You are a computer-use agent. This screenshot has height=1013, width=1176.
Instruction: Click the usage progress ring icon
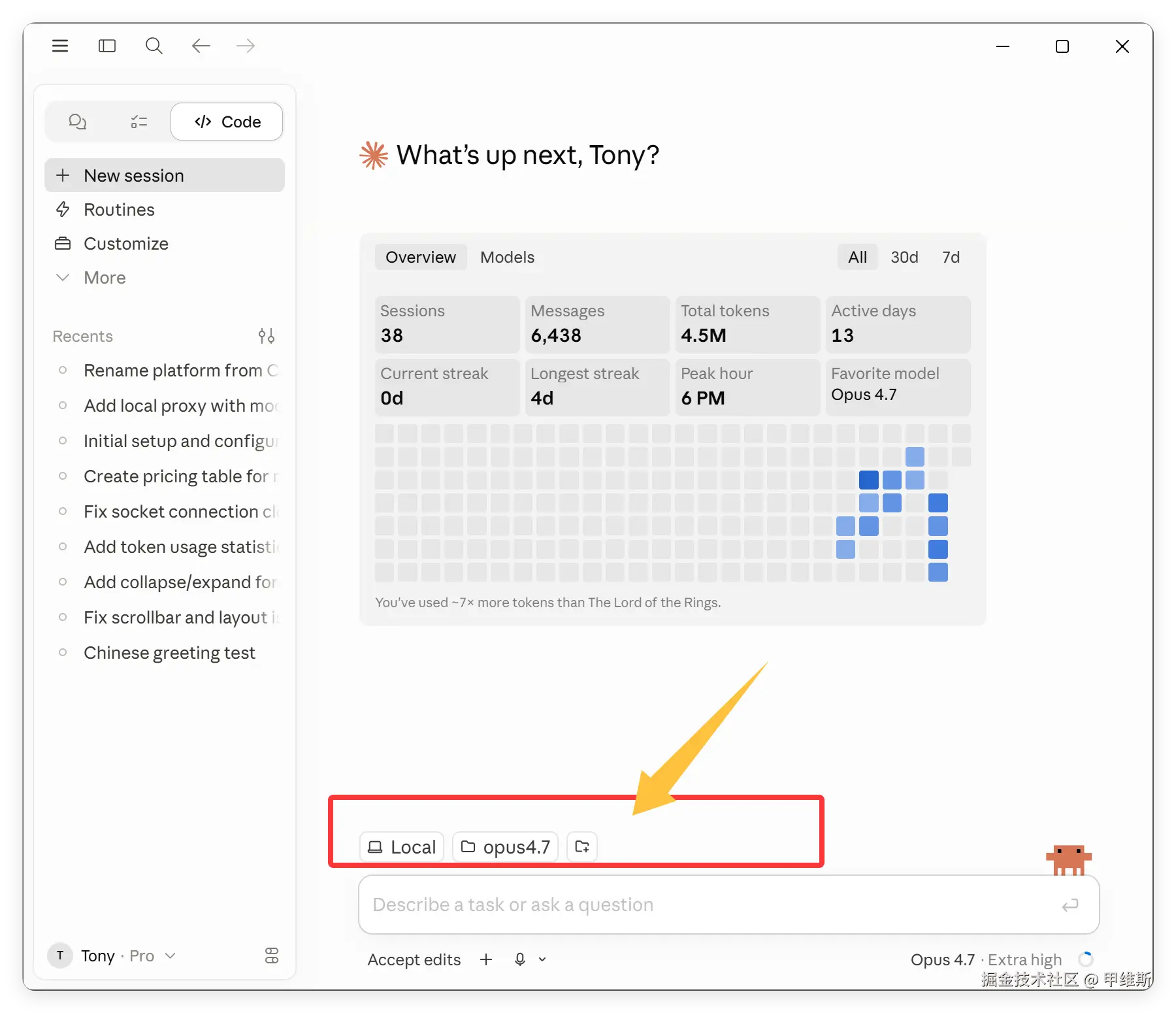pos(1086,959)
